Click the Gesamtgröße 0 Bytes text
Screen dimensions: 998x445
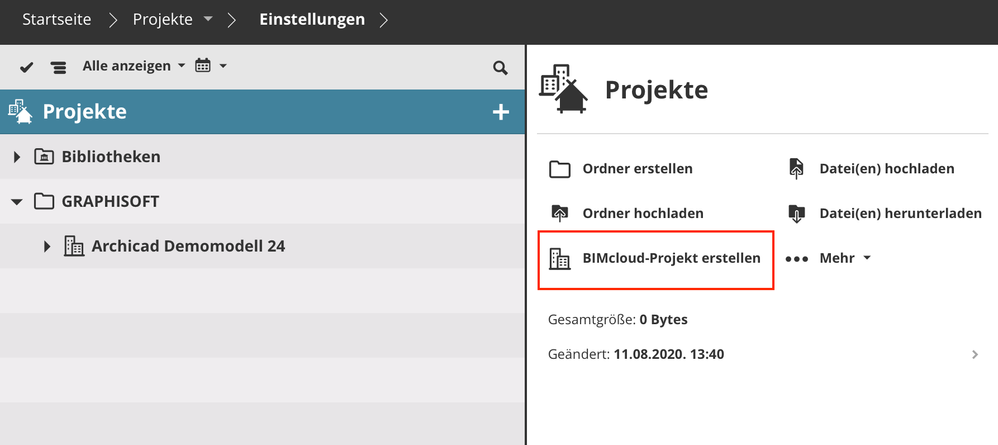tap(617, 320)
